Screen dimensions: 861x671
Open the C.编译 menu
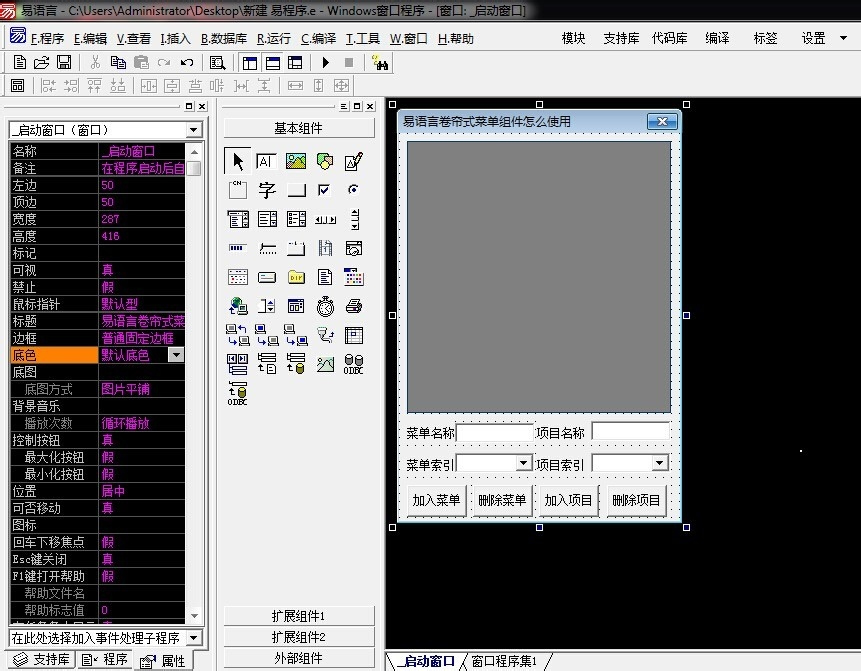(x=318, y=39)
